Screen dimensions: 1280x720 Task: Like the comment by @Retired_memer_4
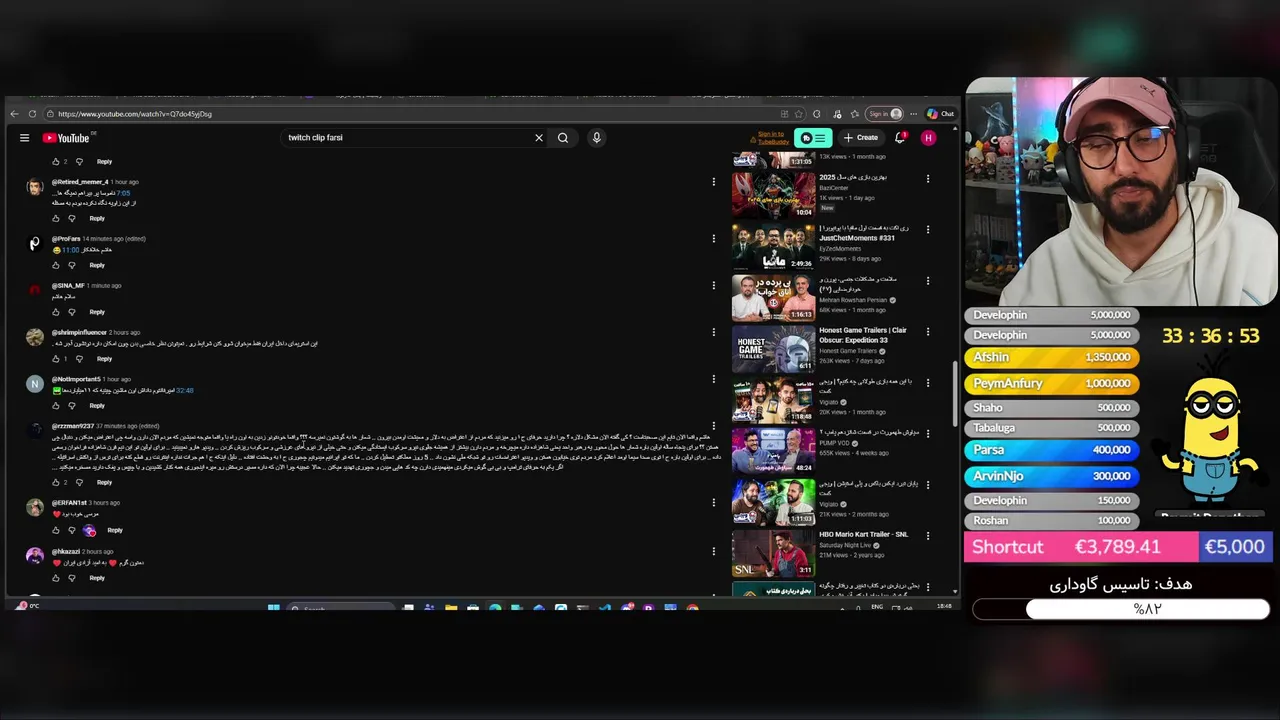point(56,218)
